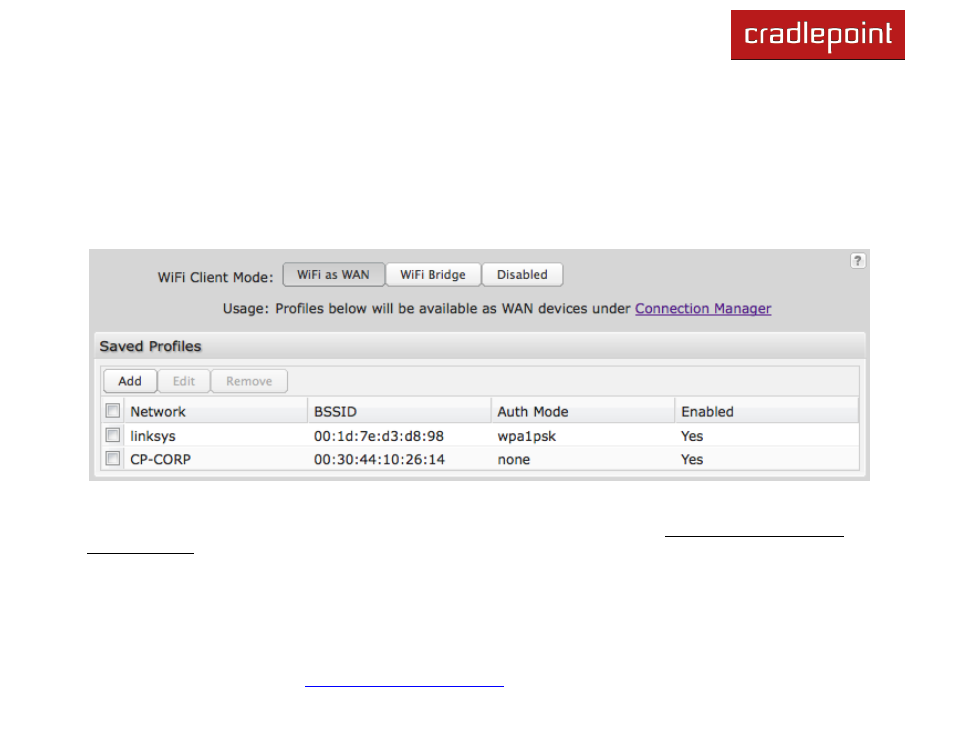
Task: Click the Edit profile button
Action: (x=184, y=381)
